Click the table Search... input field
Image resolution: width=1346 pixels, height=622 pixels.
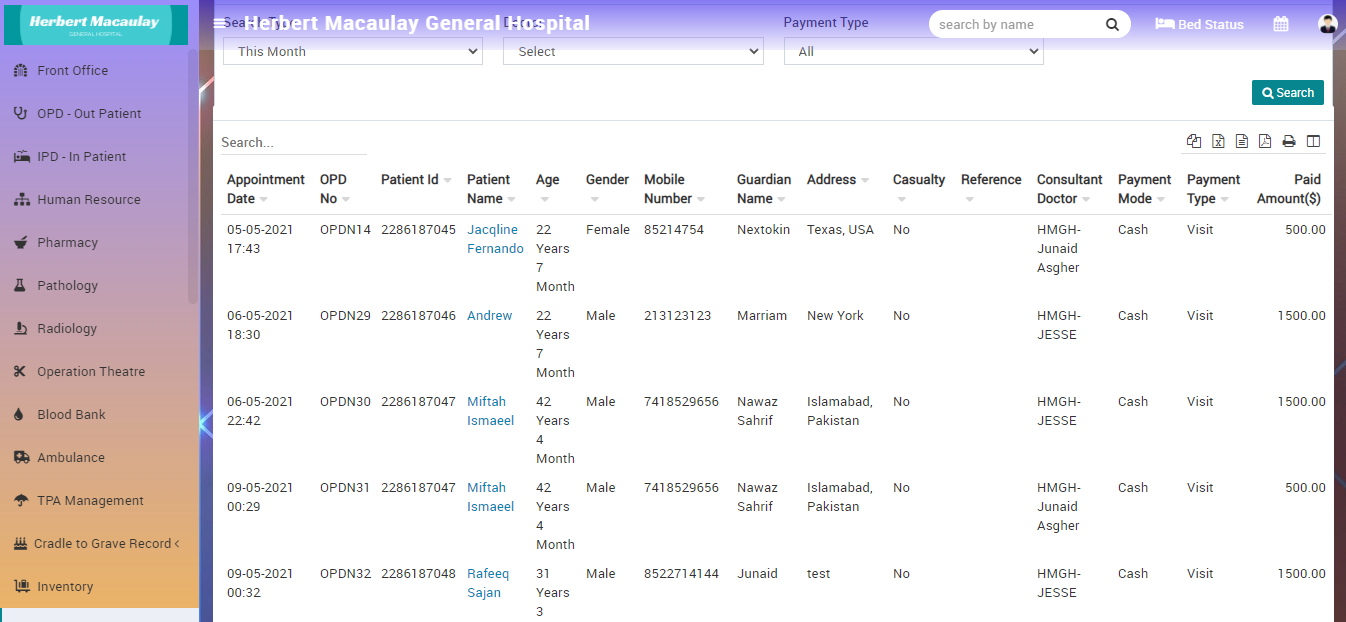293,143
